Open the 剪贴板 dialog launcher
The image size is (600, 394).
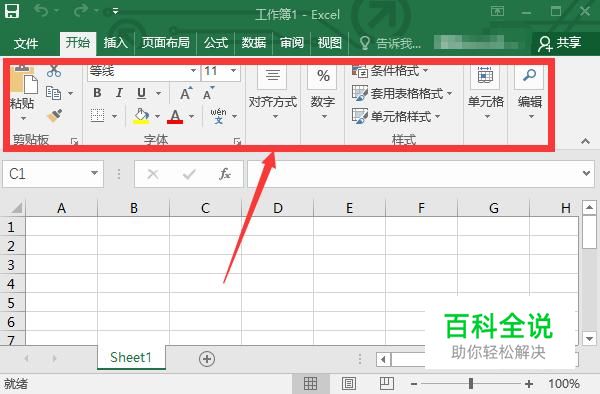(x=74, y=141)
